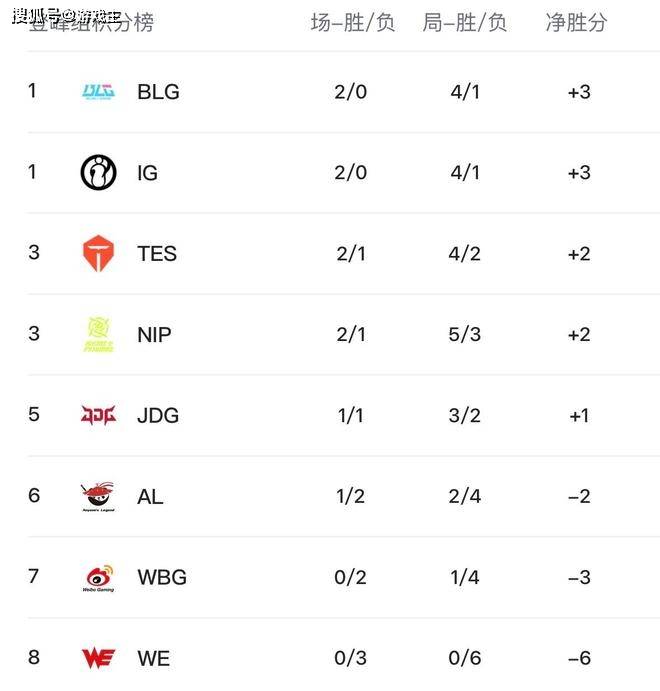Open the BLG team name
Image resolution: width=660 pixels, height=691 pixels.
(x=158, y=92)
